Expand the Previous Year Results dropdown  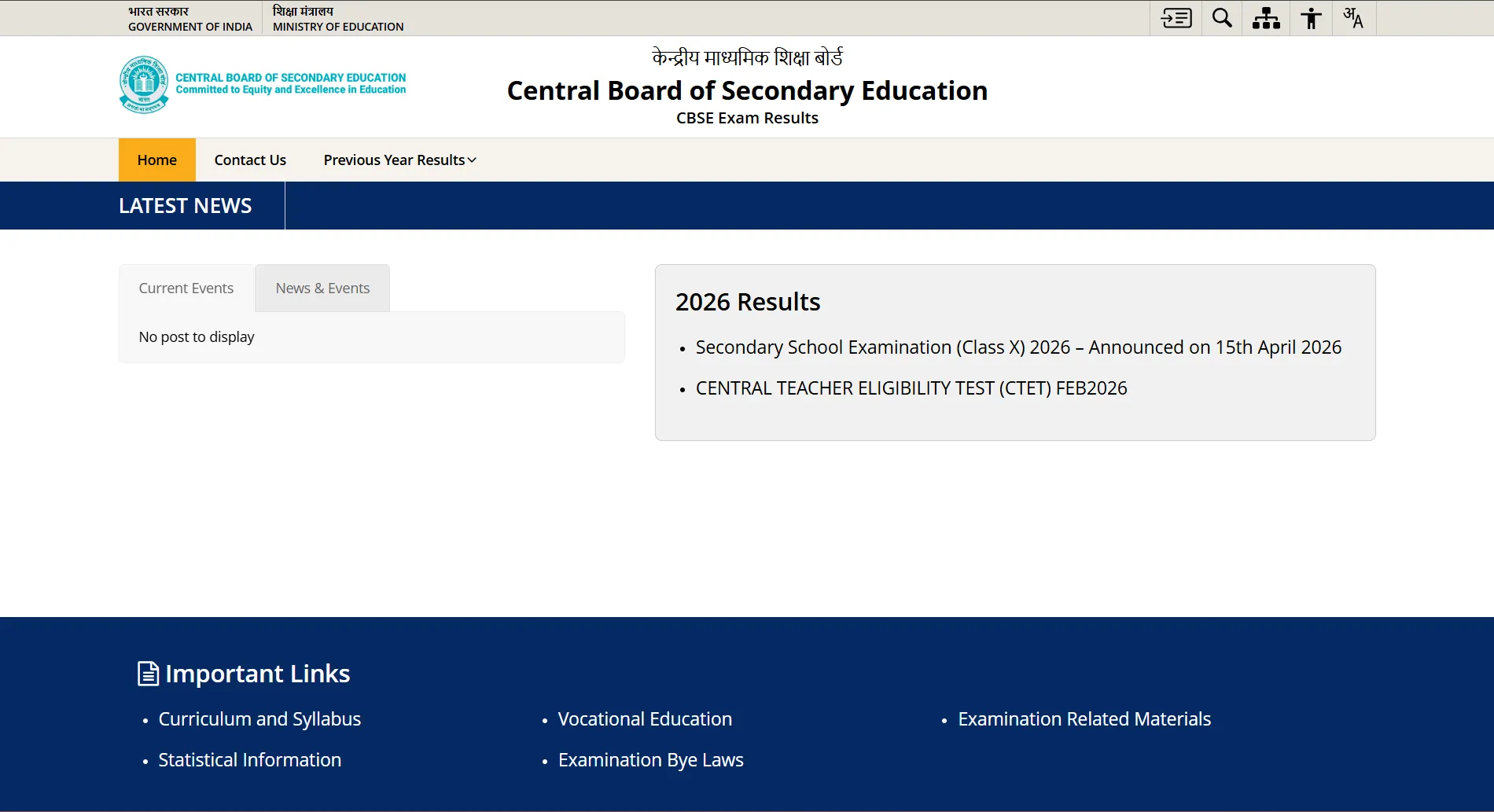coord(398,160)
